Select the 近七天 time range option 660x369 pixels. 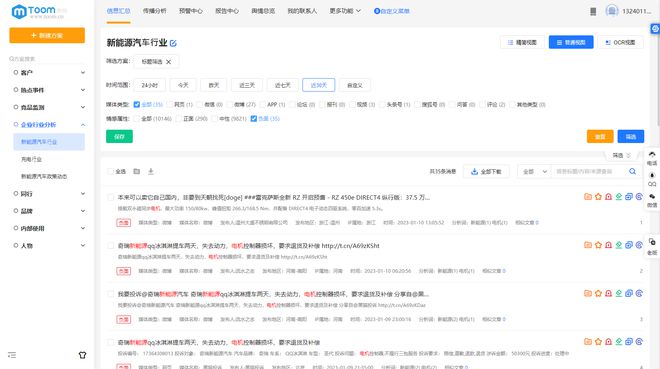[282, 85]
